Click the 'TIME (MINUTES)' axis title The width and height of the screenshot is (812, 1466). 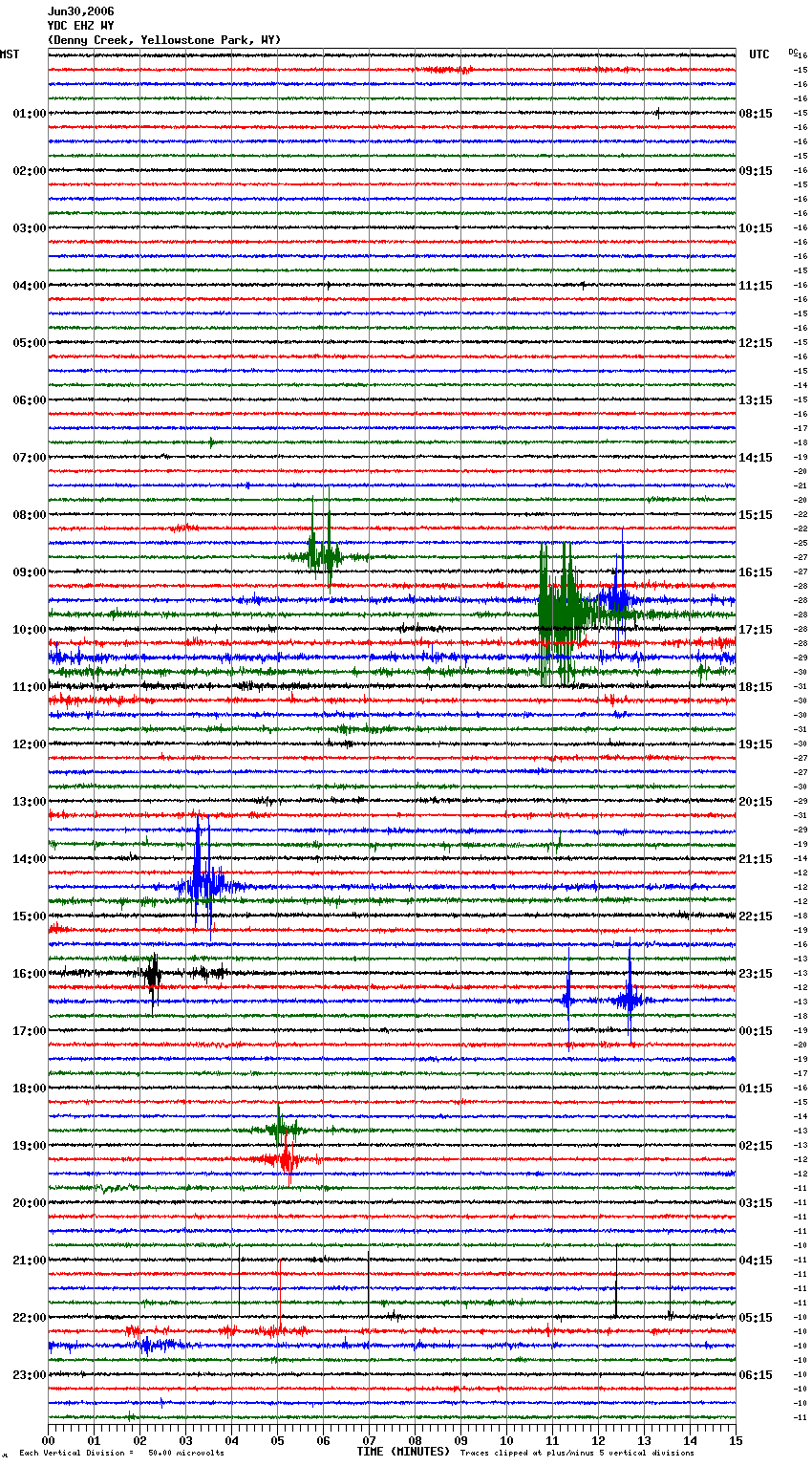click(x=403, y=1452)
